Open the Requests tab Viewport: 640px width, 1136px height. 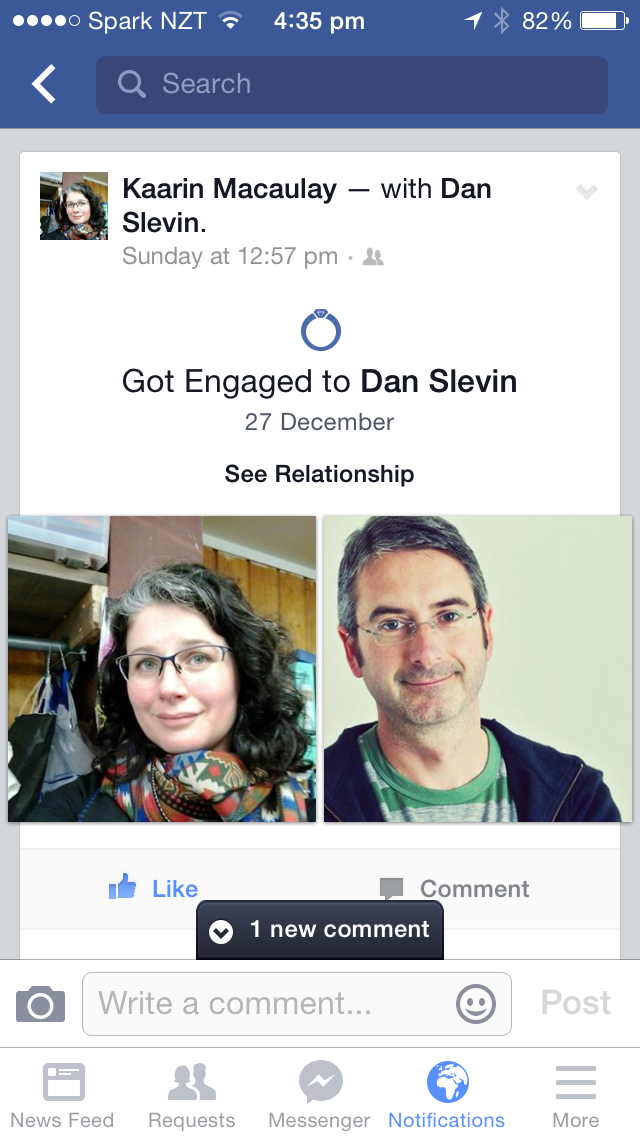(191, 1095)
